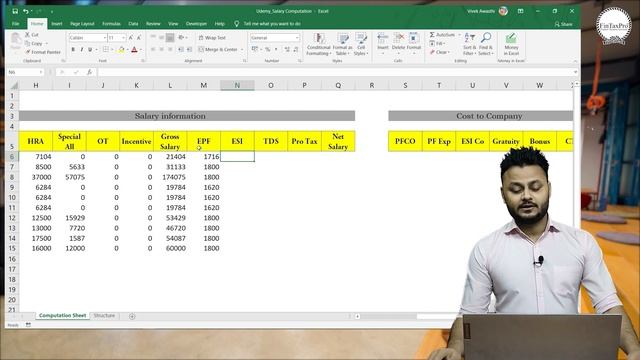Screen dimensions: 640x360
Task: Open the Fill dropdown in Editing
Action: tap(437, 43)
